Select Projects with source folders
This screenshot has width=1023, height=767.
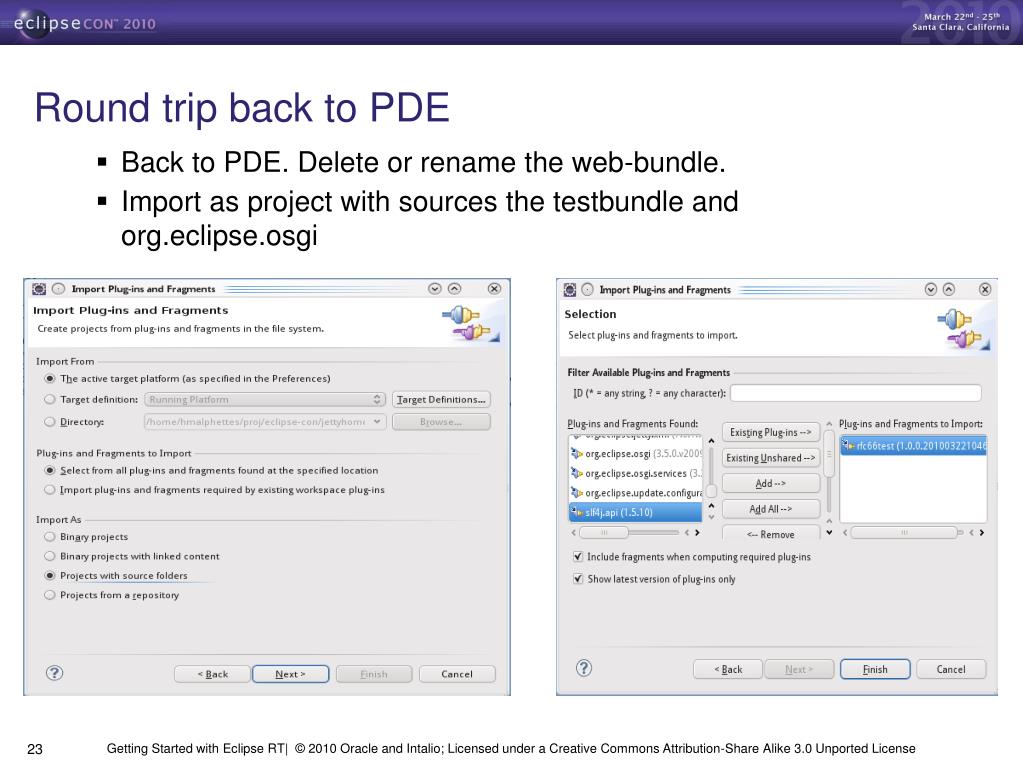tap(50, 575)
